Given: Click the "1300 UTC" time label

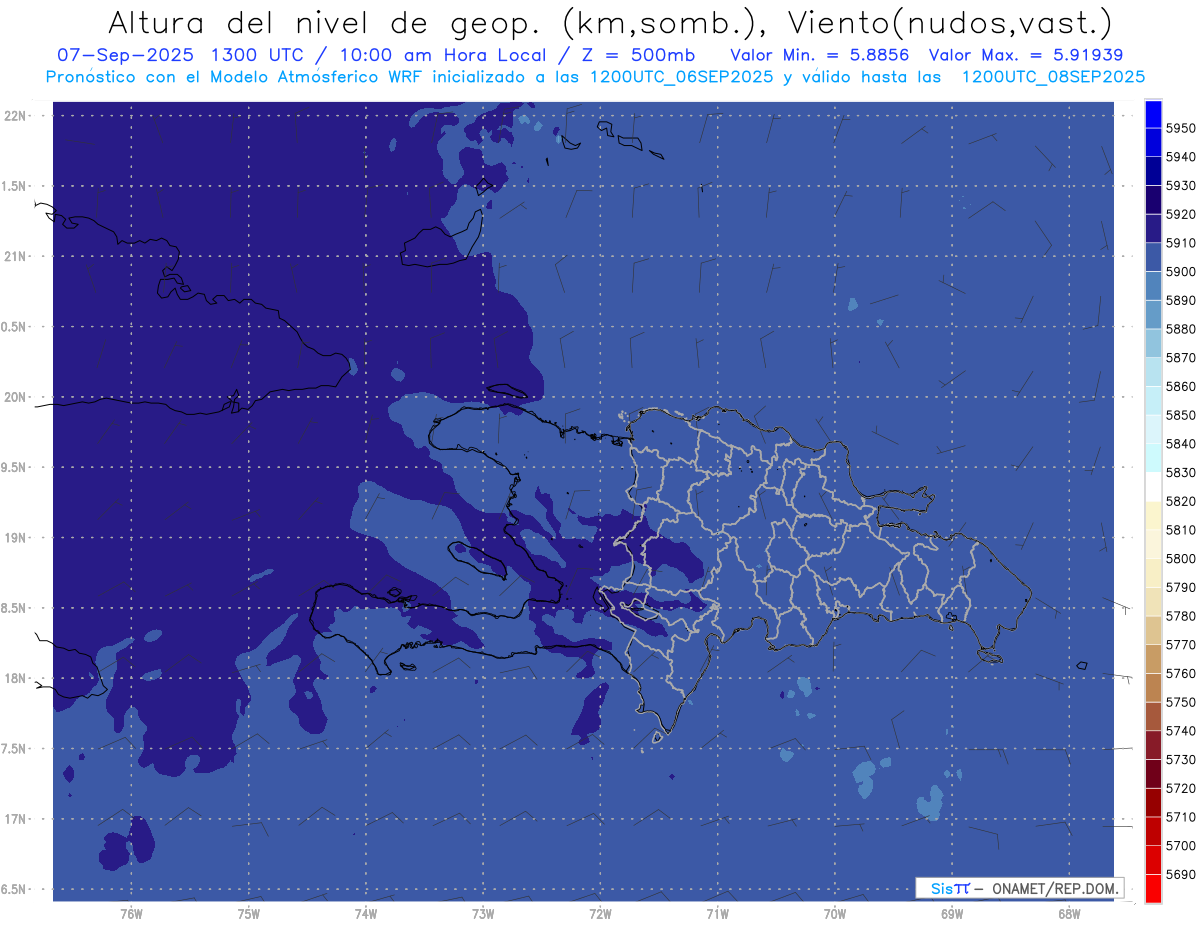Looking at the screenshot, I should tap(259, 55).
